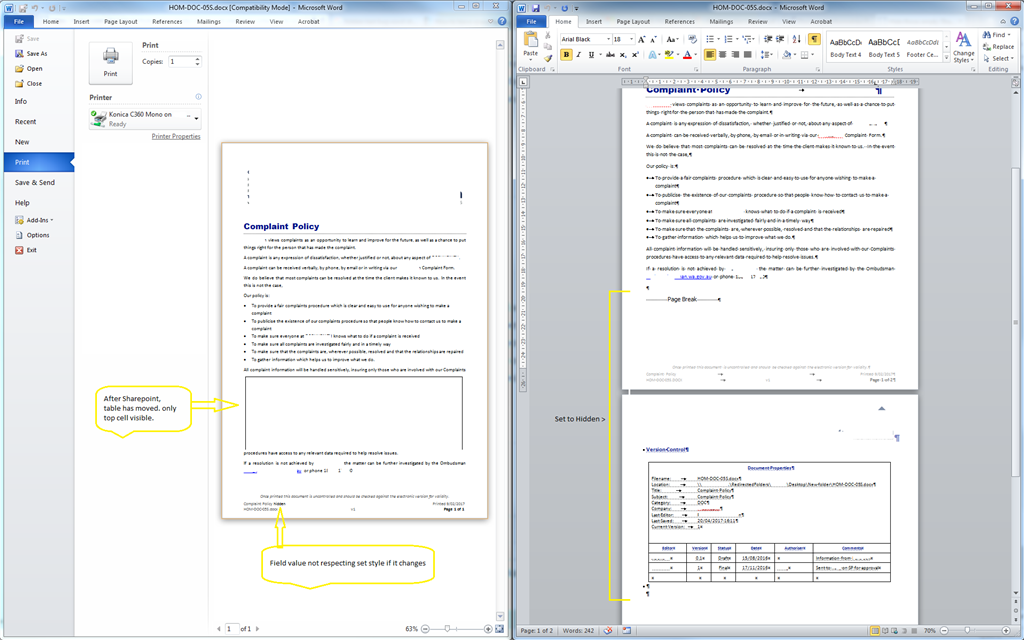Open the Line Spacing dropdown
This screenshot has height=640, width=1024.
767,55
